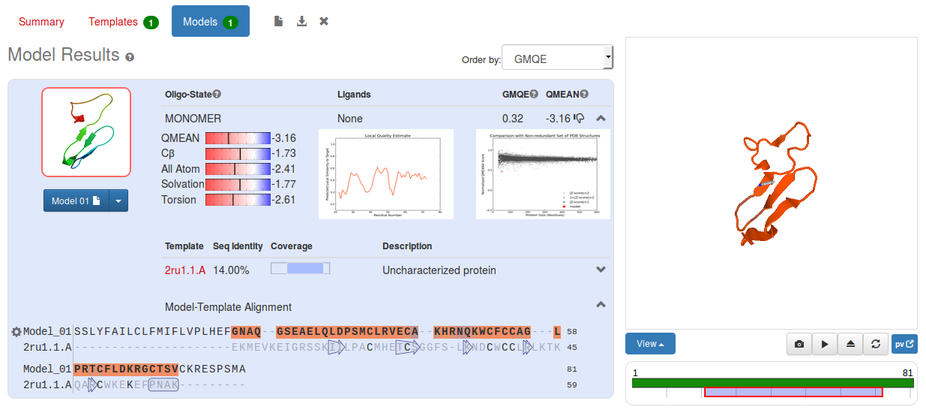Play the 3D structure animation
Viewport: 926px width, 419px height.
tap(825, 343)
